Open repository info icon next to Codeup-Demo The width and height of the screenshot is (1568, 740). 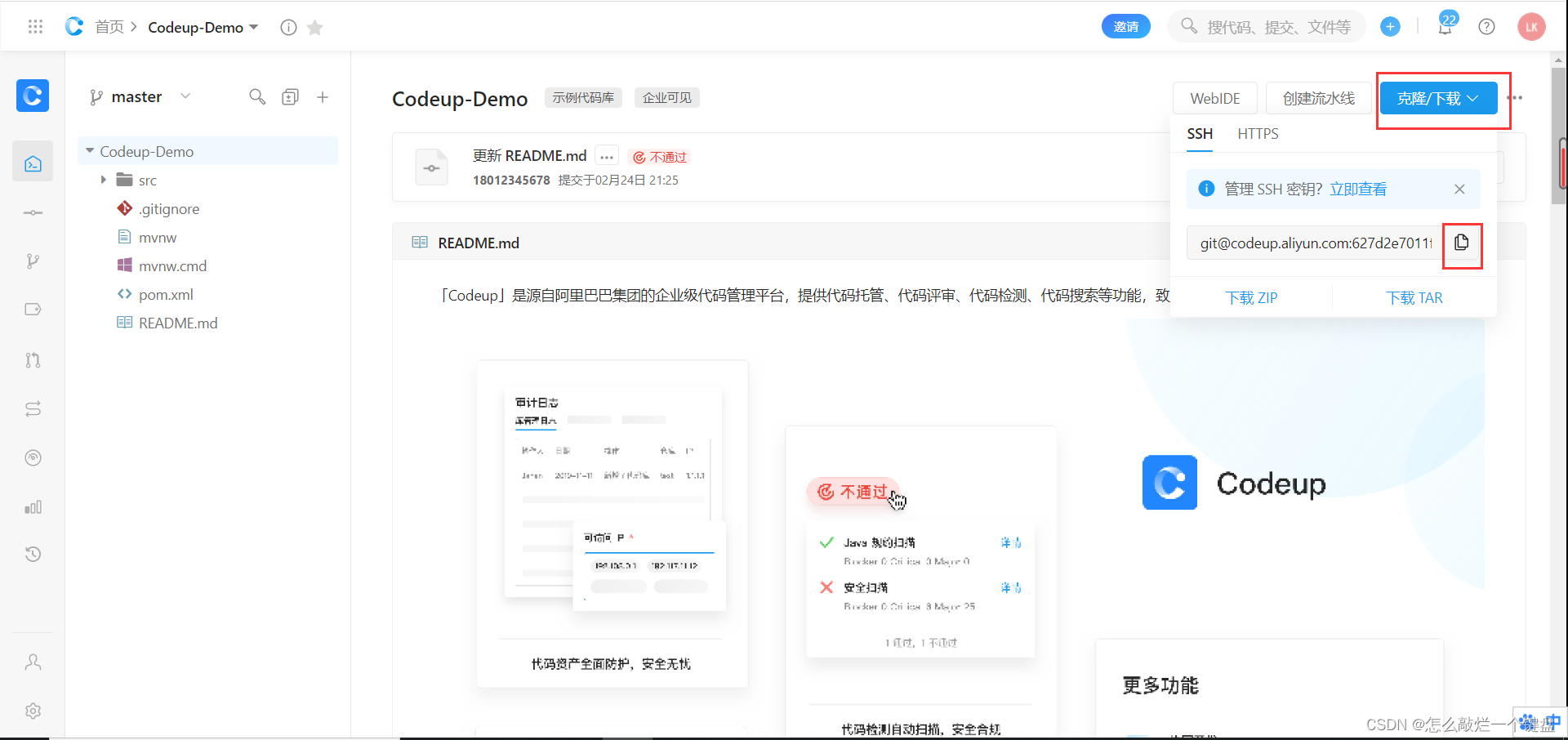pyautogui.click(x=288, y=27)
